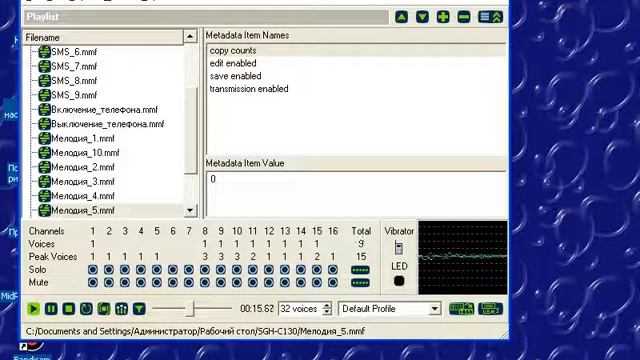Mute channel 15

pos(317,282)
